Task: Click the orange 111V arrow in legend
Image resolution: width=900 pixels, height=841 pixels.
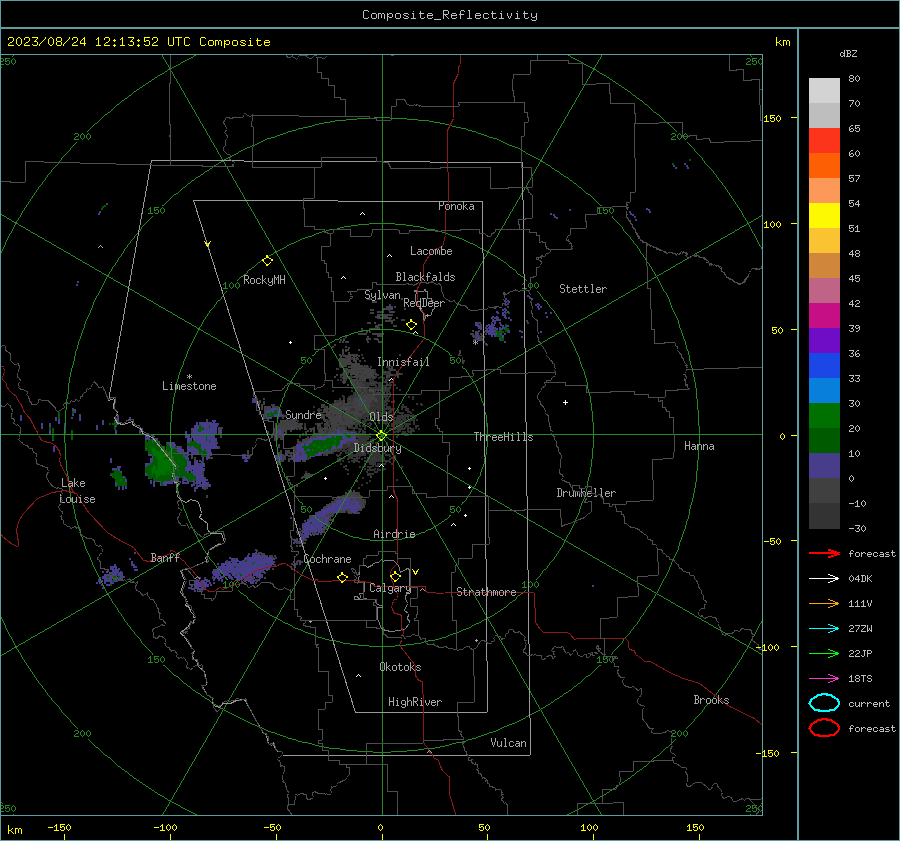Action: coord(824,603)
